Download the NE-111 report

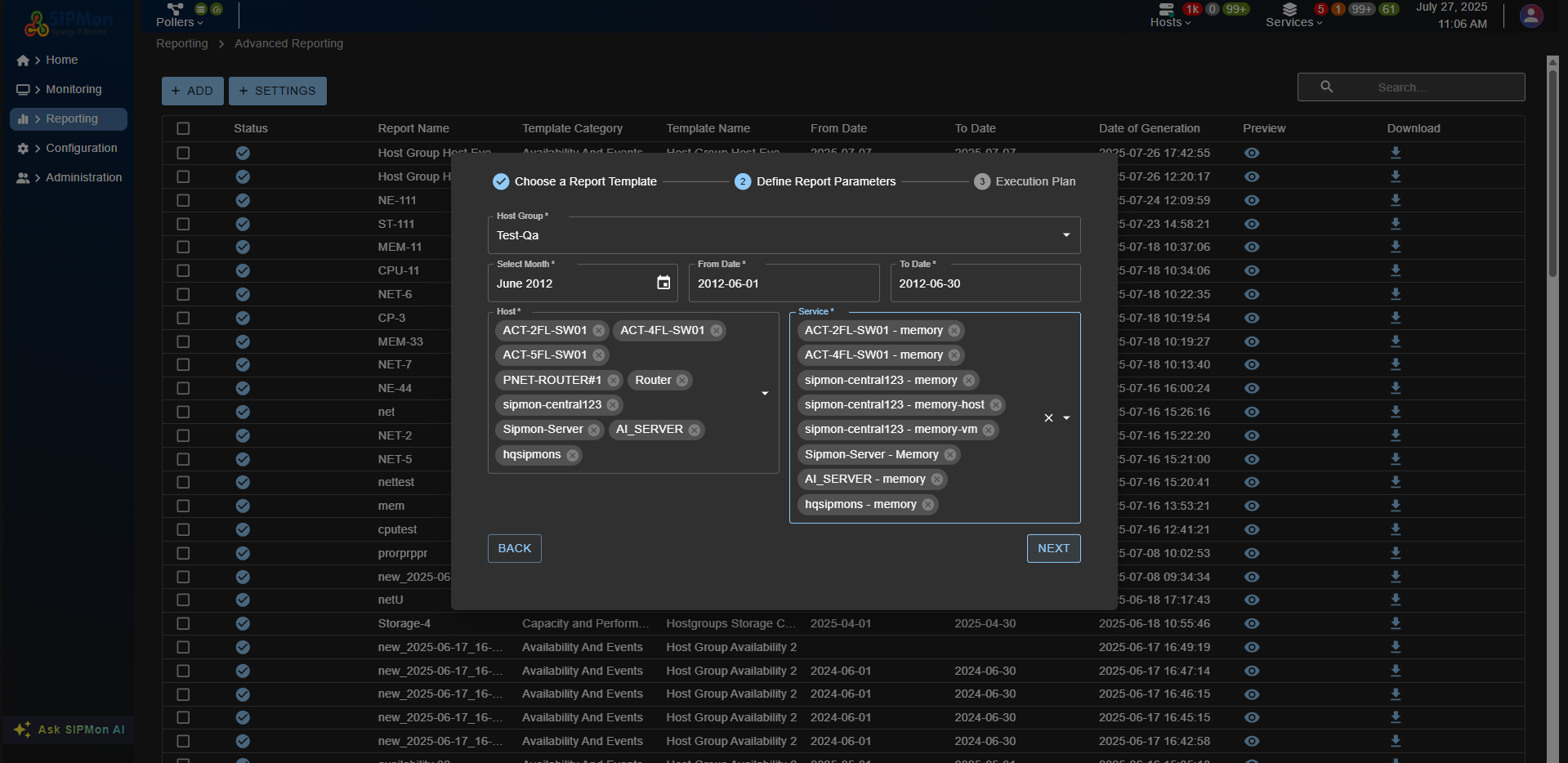(1395, 200)
